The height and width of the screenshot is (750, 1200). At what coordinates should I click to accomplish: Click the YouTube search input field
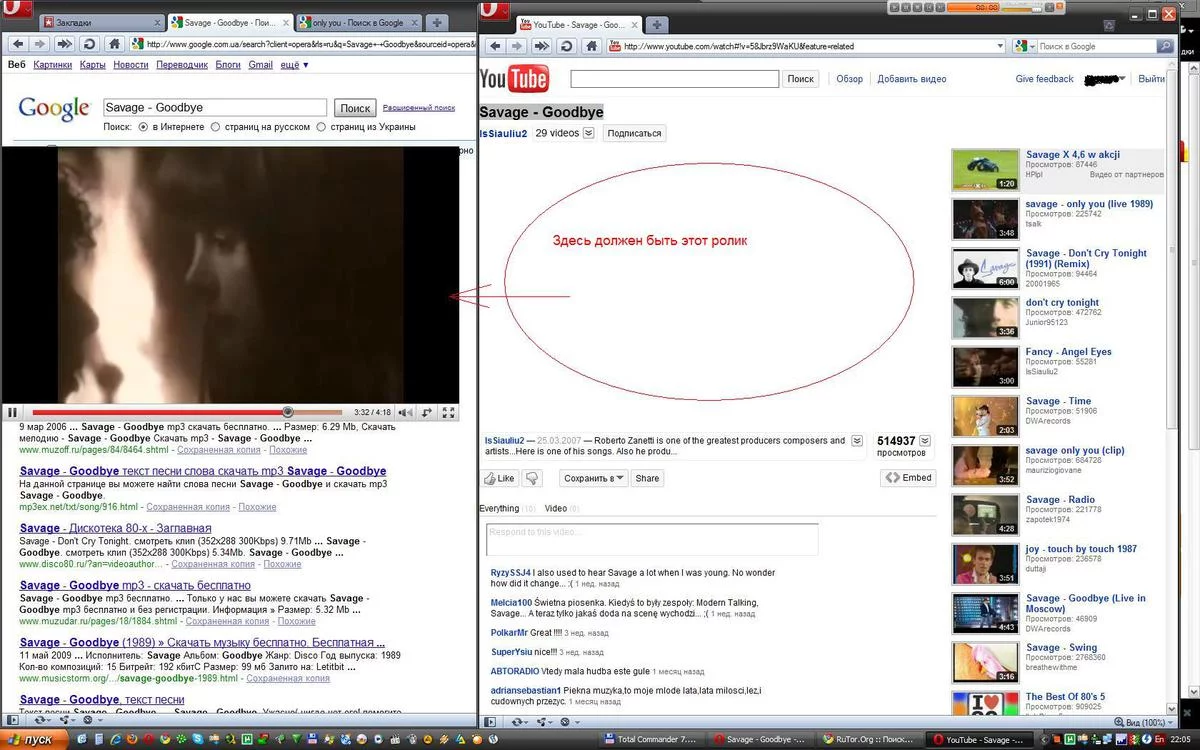[x=675, y=79]
